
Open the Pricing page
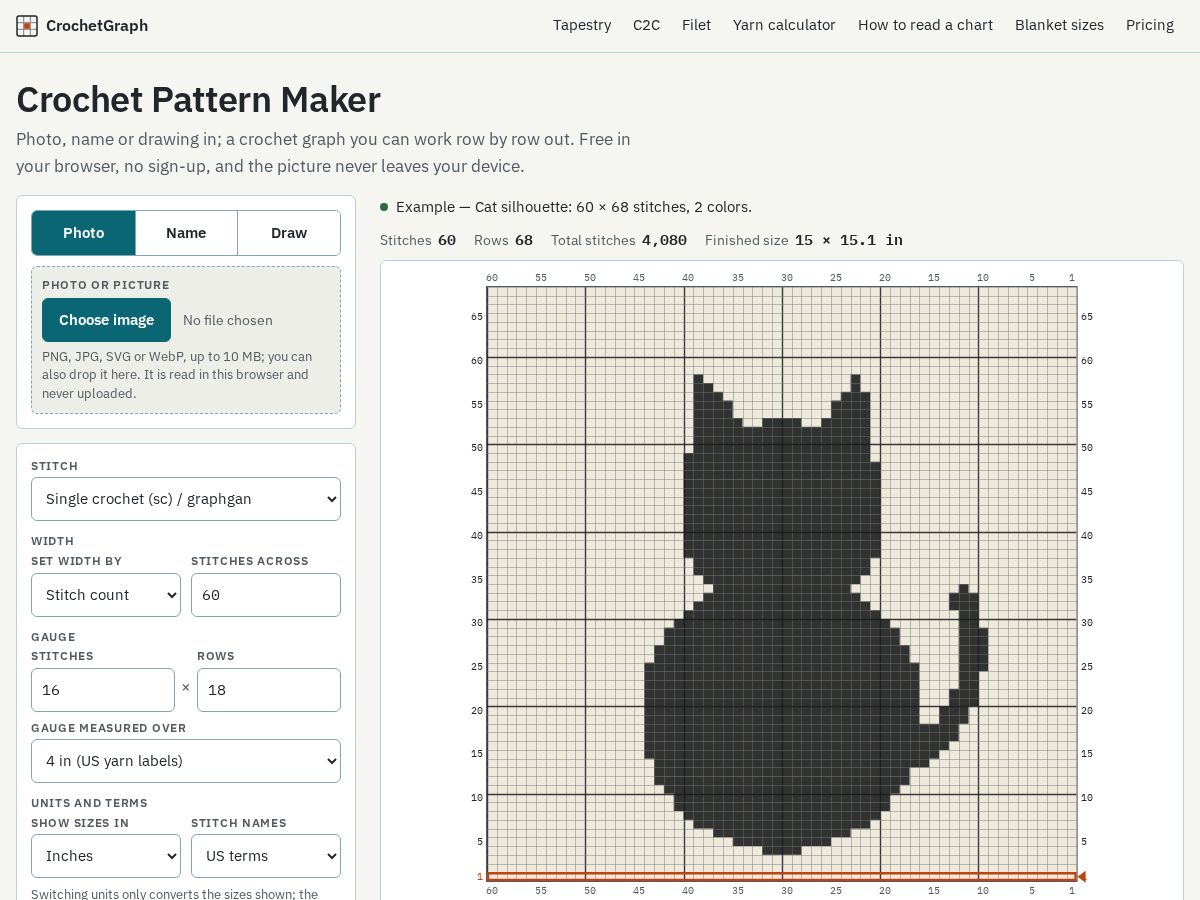[1150, 25]
